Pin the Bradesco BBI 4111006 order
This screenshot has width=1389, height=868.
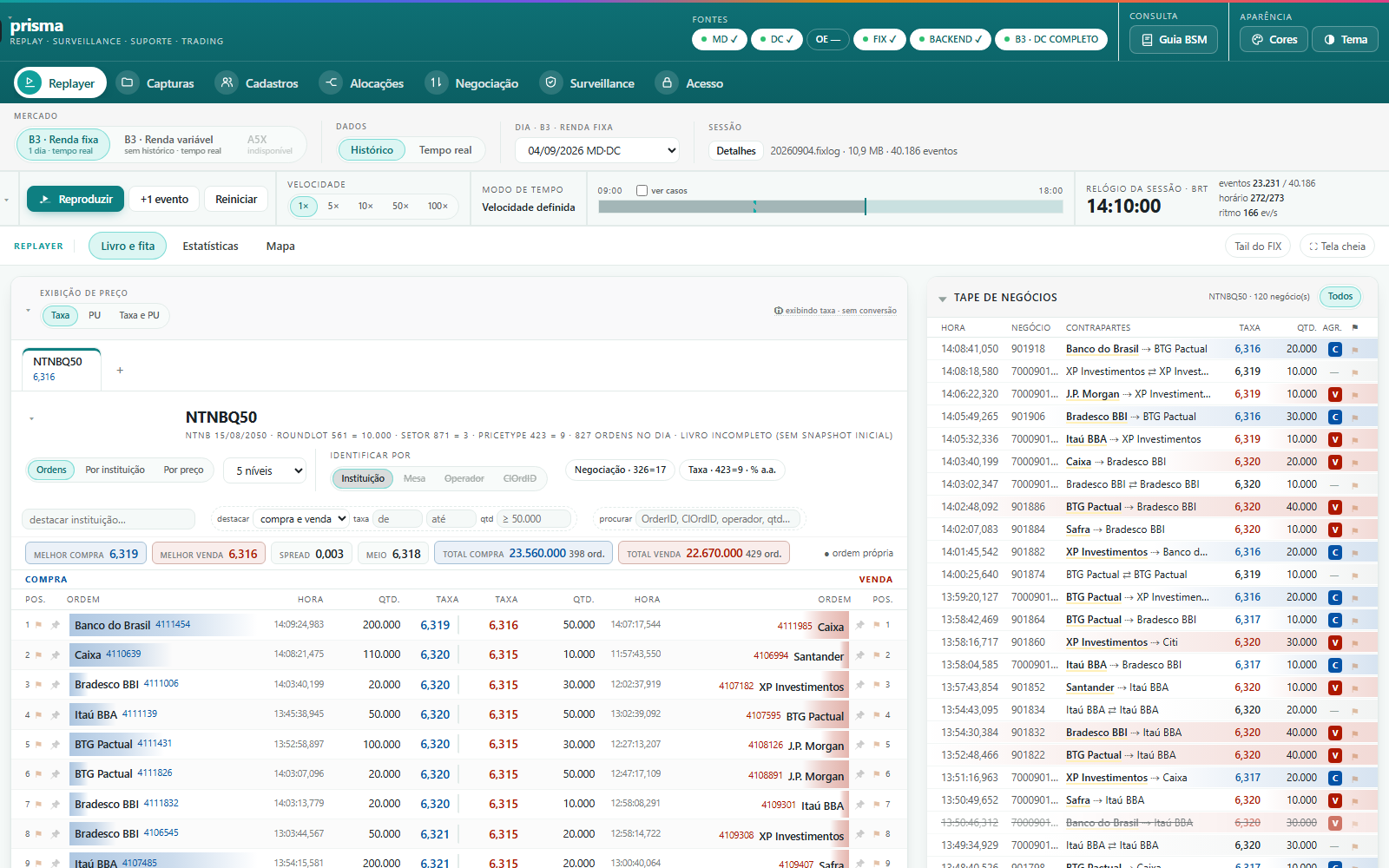point(56,685)
